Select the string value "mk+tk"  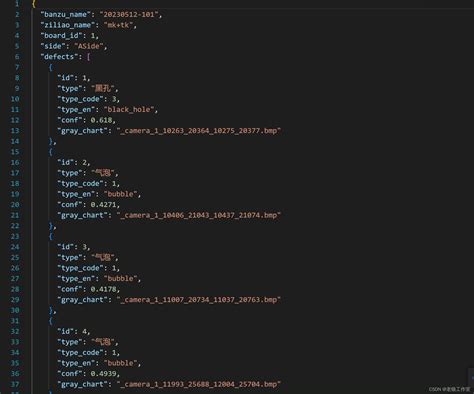pos(118,25)
